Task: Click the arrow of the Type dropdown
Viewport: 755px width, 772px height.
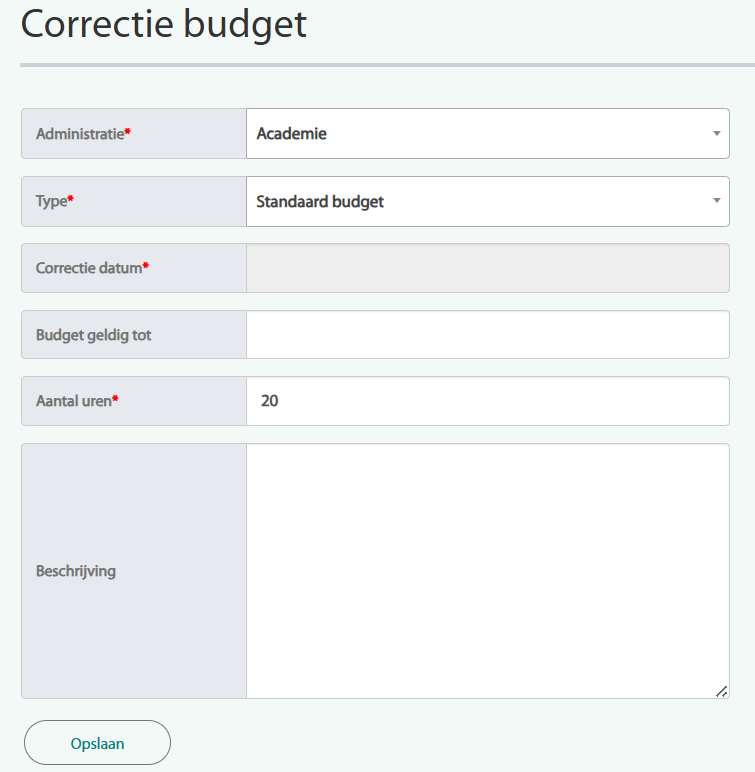Action: point(716,201)
